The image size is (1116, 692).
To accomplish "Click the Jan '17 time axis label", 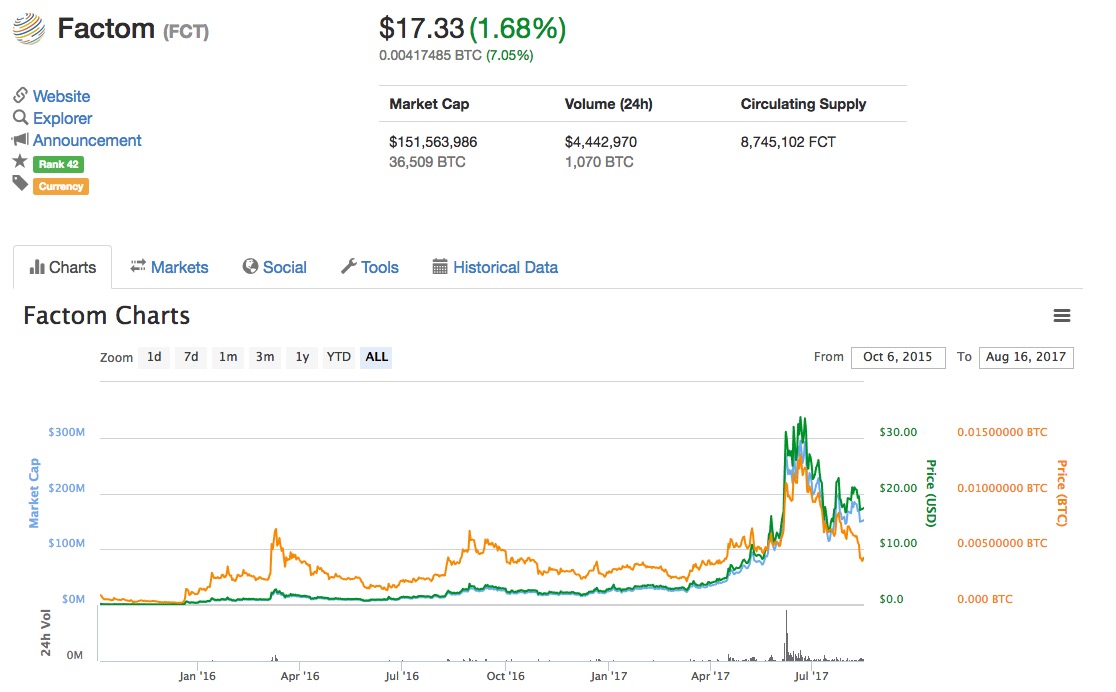I will pos(609,676).
